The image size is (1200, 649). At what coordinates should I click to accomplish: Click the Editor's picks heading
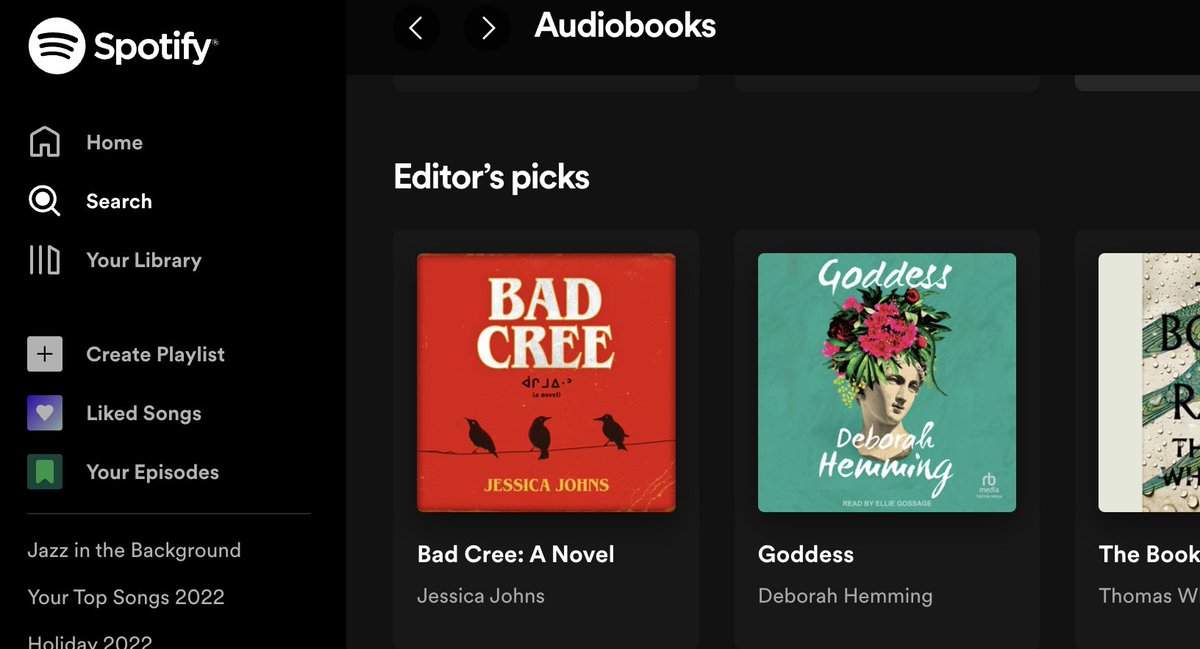tap(491, 177)
